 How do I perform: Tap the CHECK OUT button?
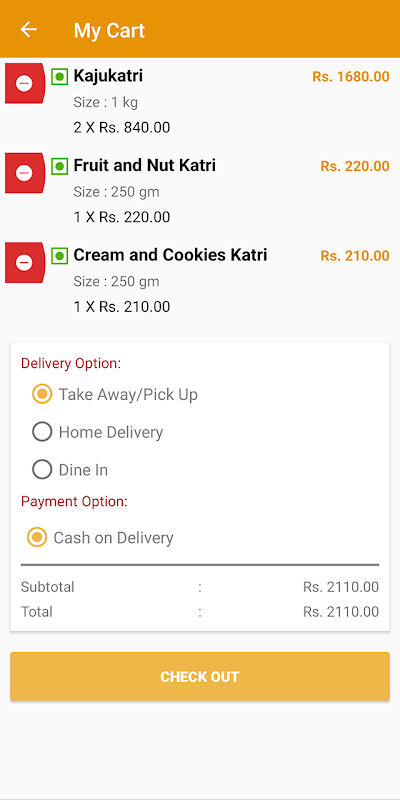(200, 677)
